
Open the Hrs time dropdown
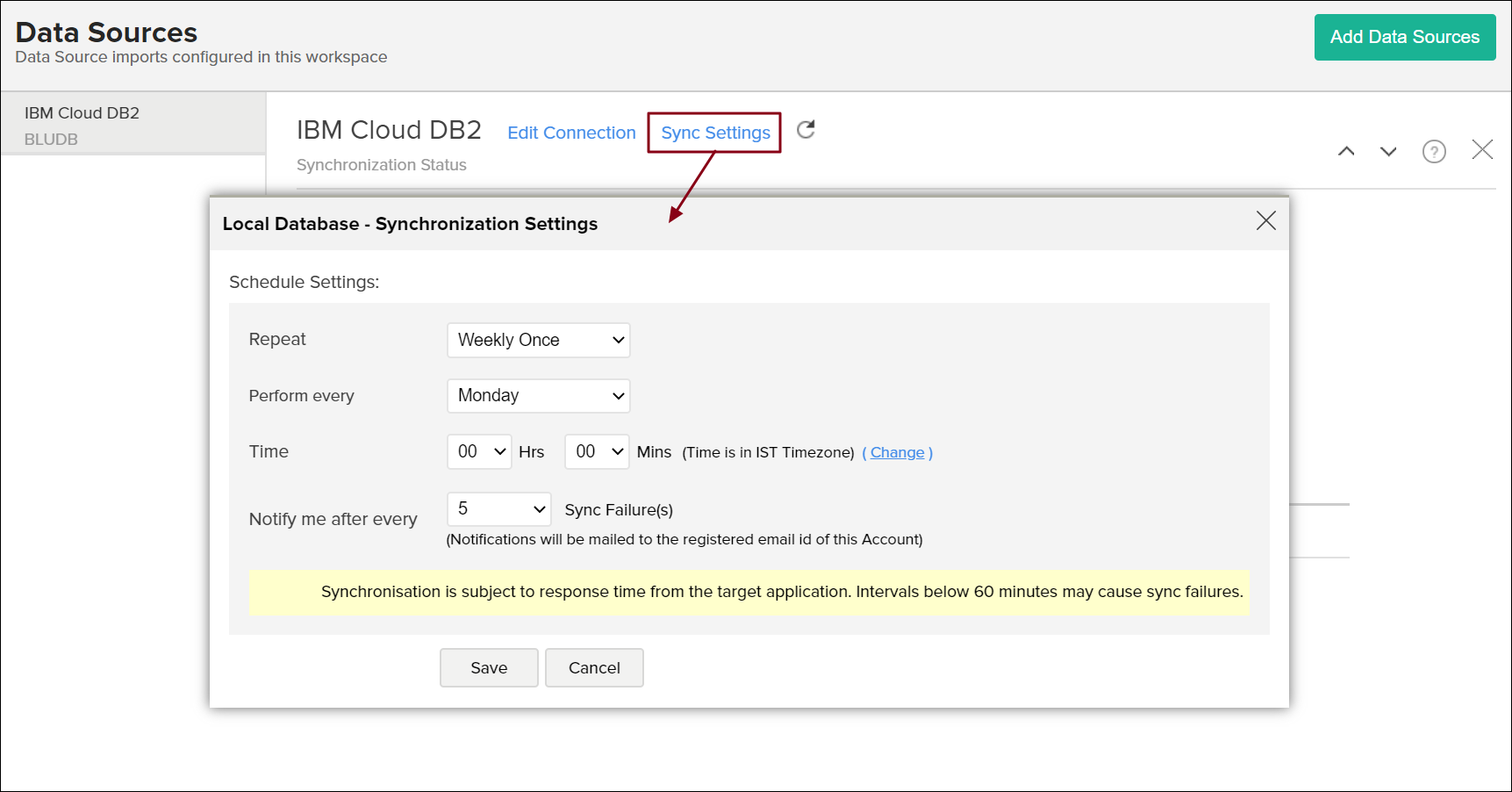click(479, 451)
